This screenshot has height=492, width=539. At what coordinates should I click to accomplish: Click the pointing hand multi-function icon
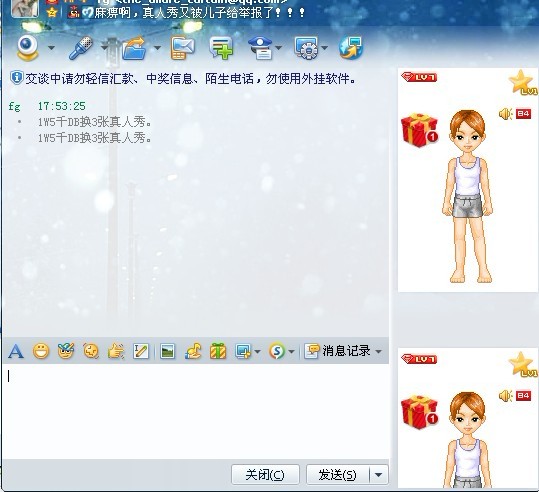116,351
